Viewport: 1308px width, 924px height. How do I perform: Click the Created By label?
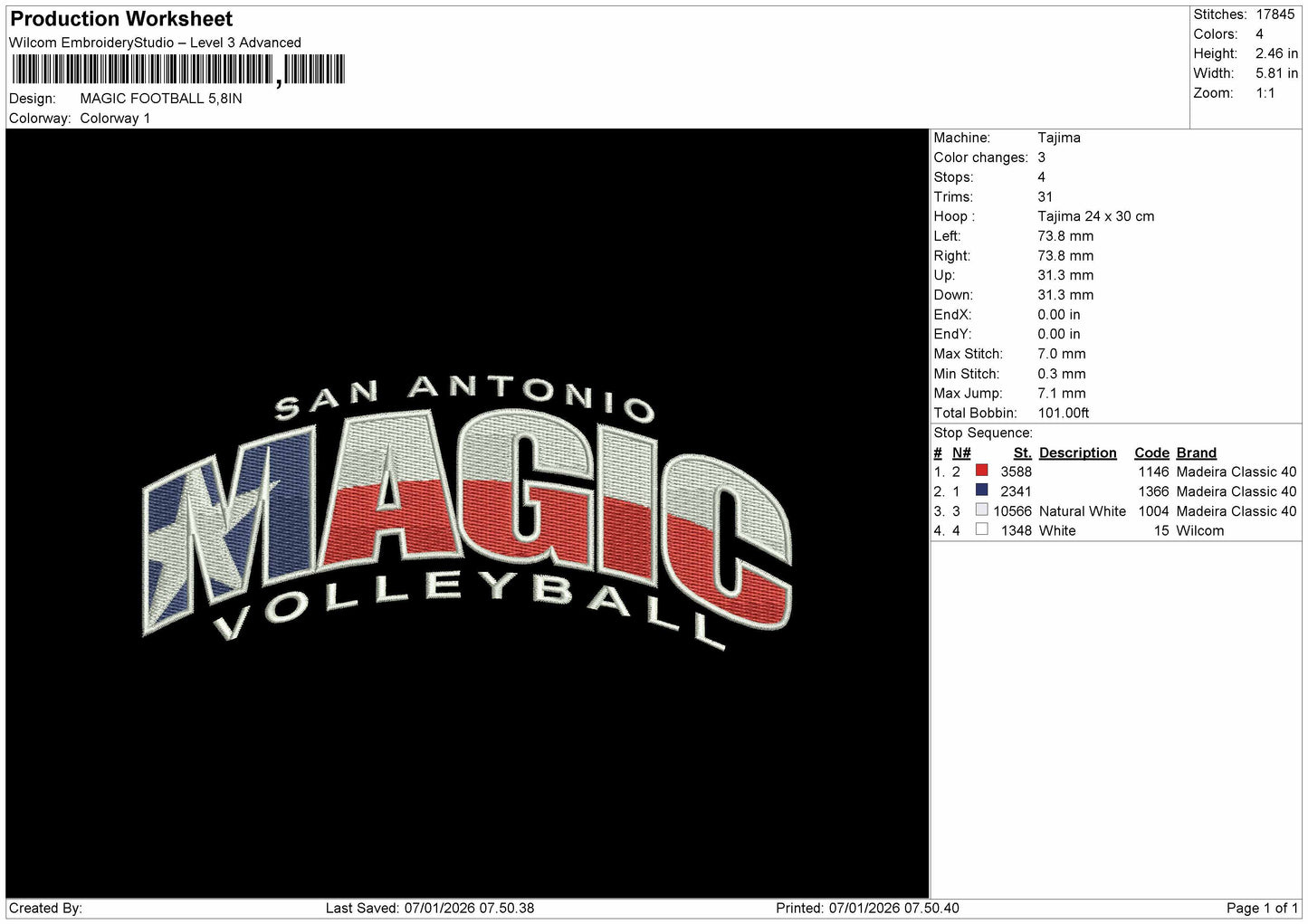pyautogui.click(x=45, y=908)
